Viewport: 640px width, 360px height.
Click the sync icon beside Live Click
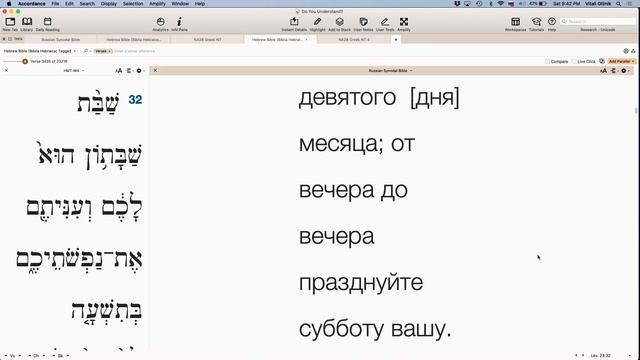[602, 61]
